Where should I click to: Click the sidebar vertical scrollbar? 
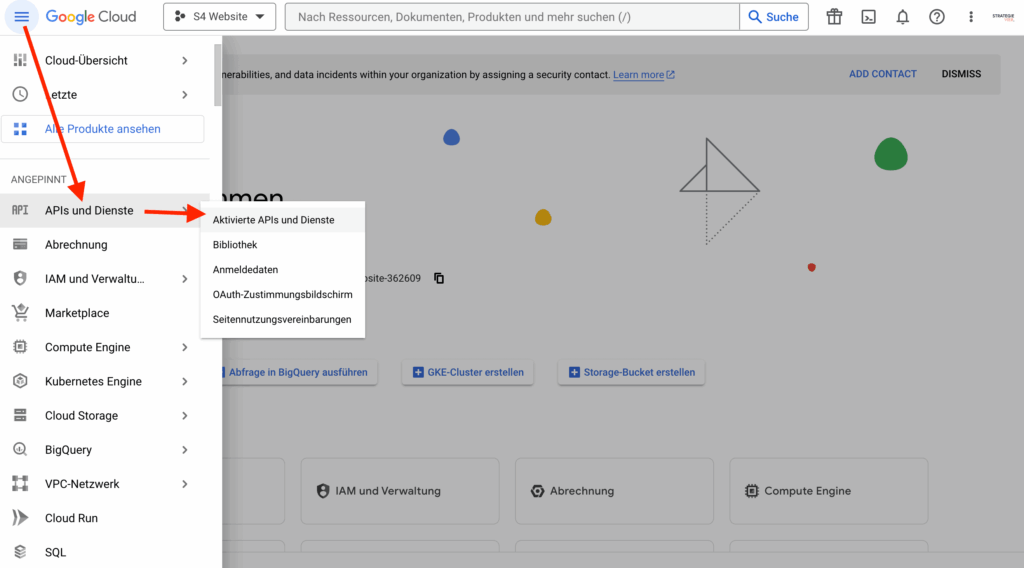217,75
